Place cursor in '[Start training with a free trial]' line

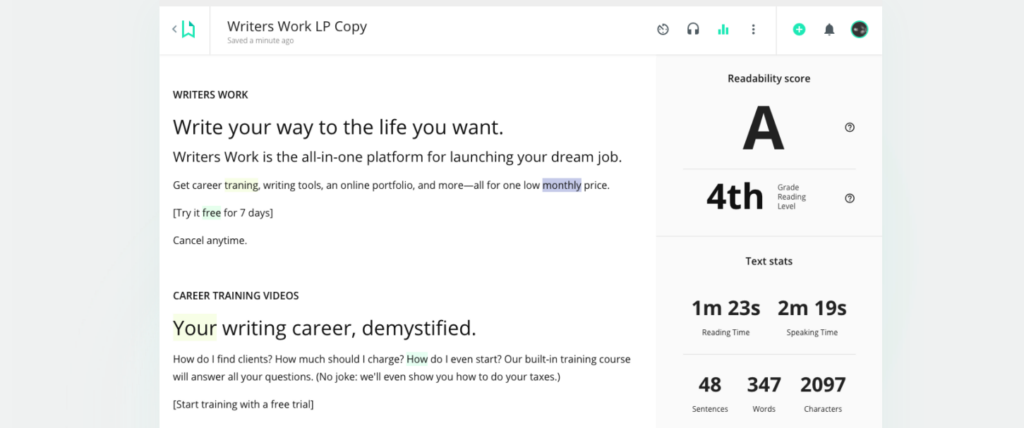coord(243,404)
